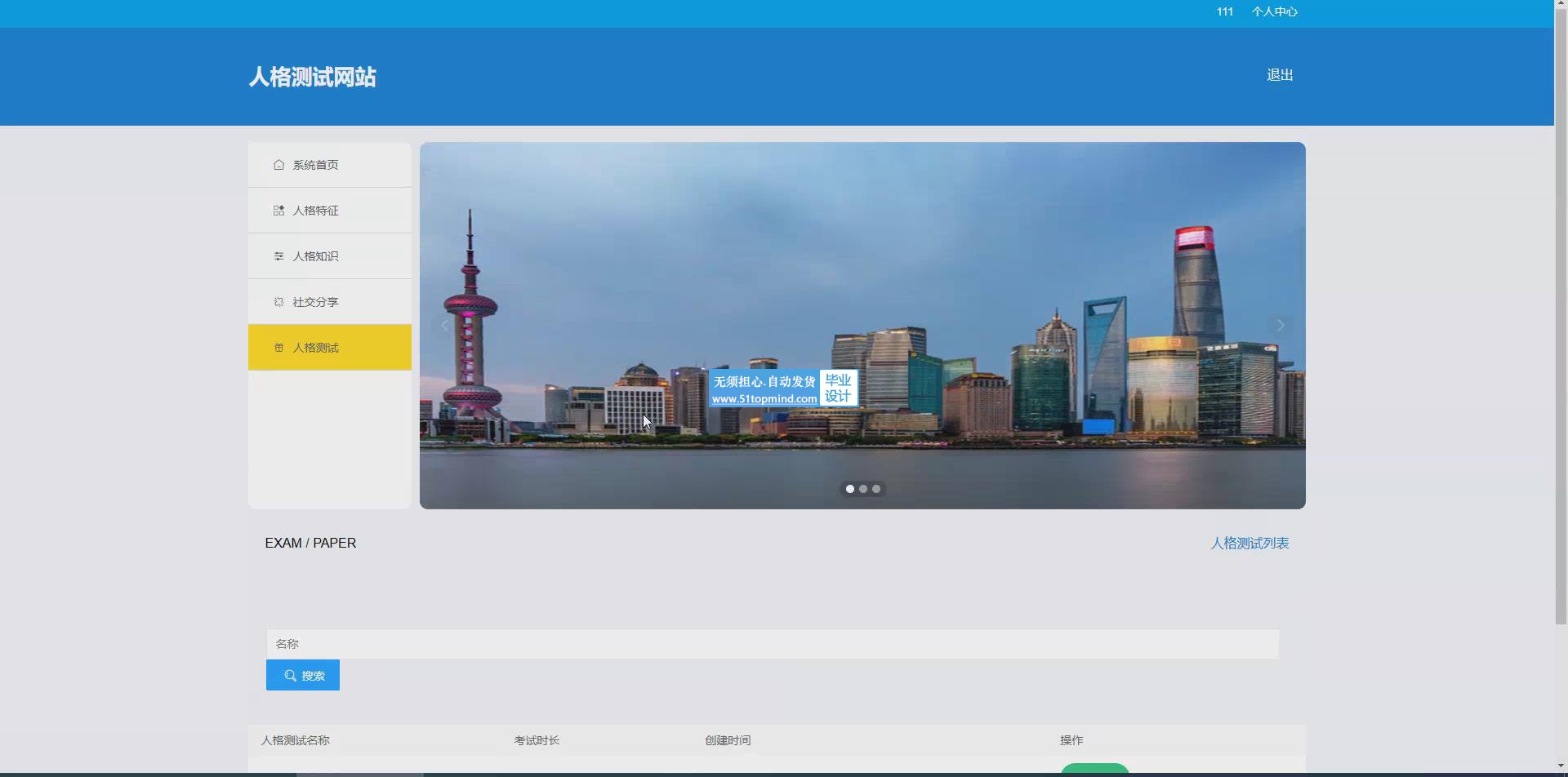Click the 人格测试 sidebar icon

[x=278, y=348]
